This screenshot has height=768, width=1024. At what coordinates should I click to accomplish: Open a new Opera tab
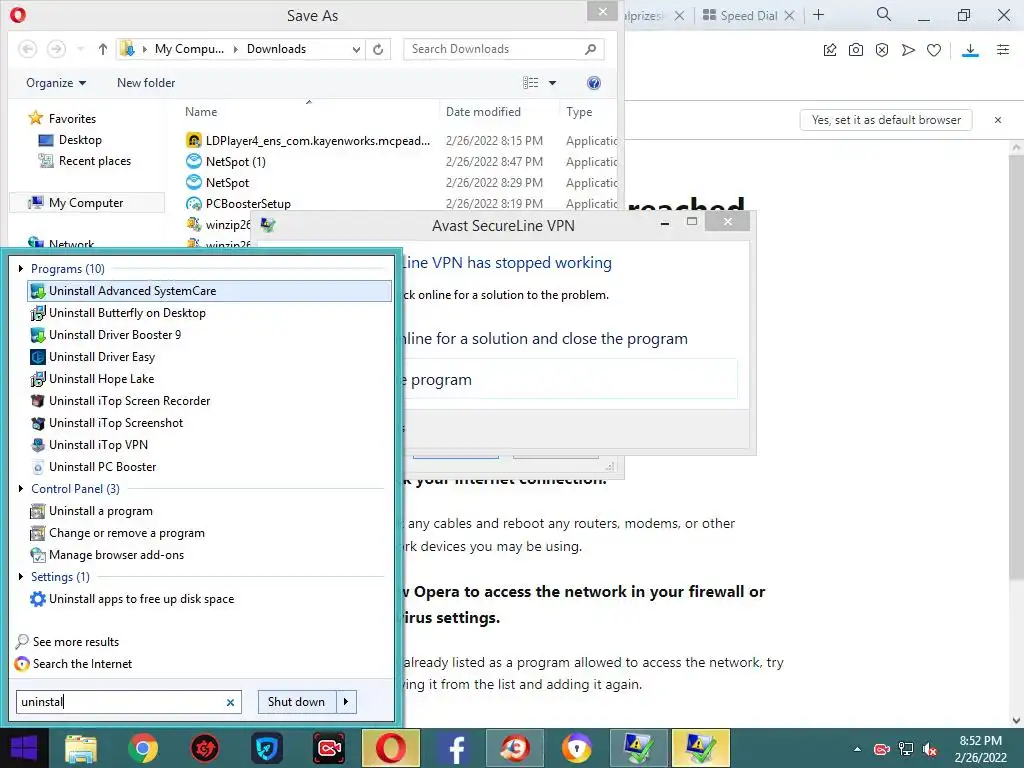click(819, 15)
